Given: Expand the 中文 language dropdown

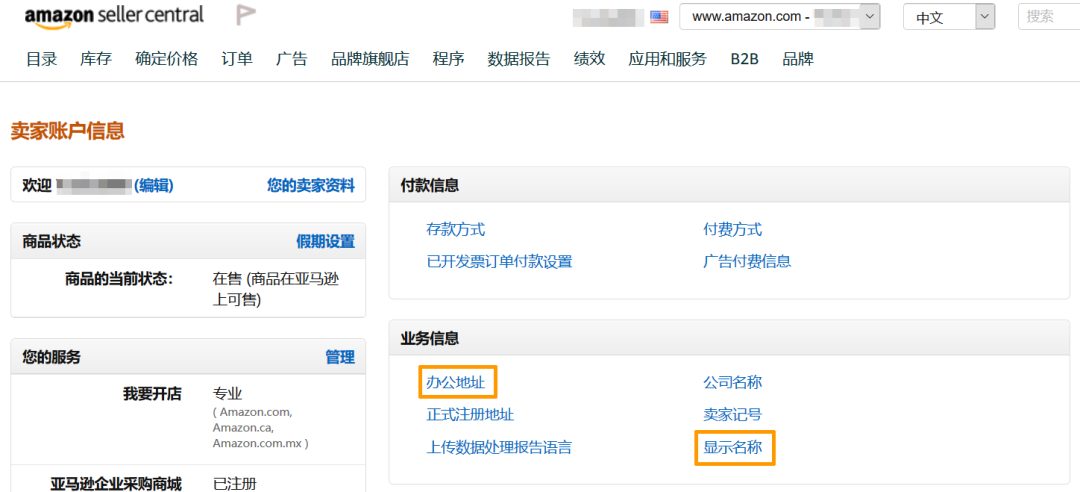Looking at the screenshot, I should click(949, 17).
